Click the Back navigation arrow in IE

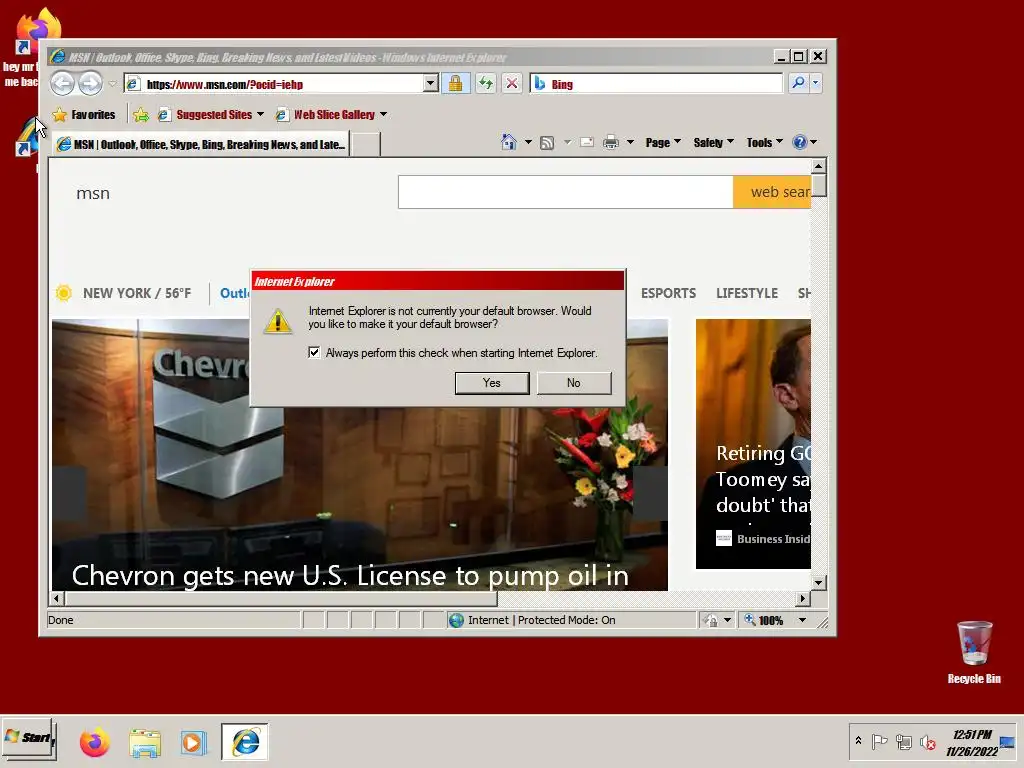pyautogui.click(x=63, y=84)
